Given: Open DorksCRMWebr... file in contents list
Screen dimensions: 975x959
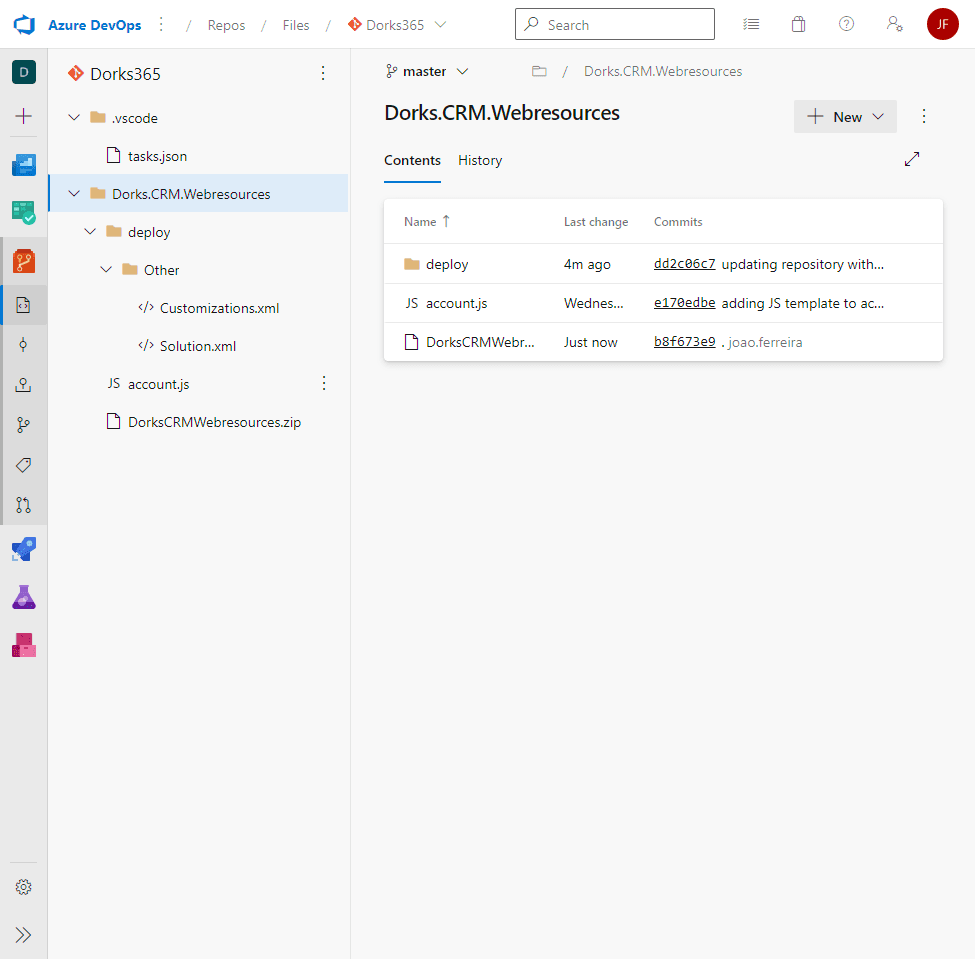Looking at the screenshot, I should (x=480, y=342).
